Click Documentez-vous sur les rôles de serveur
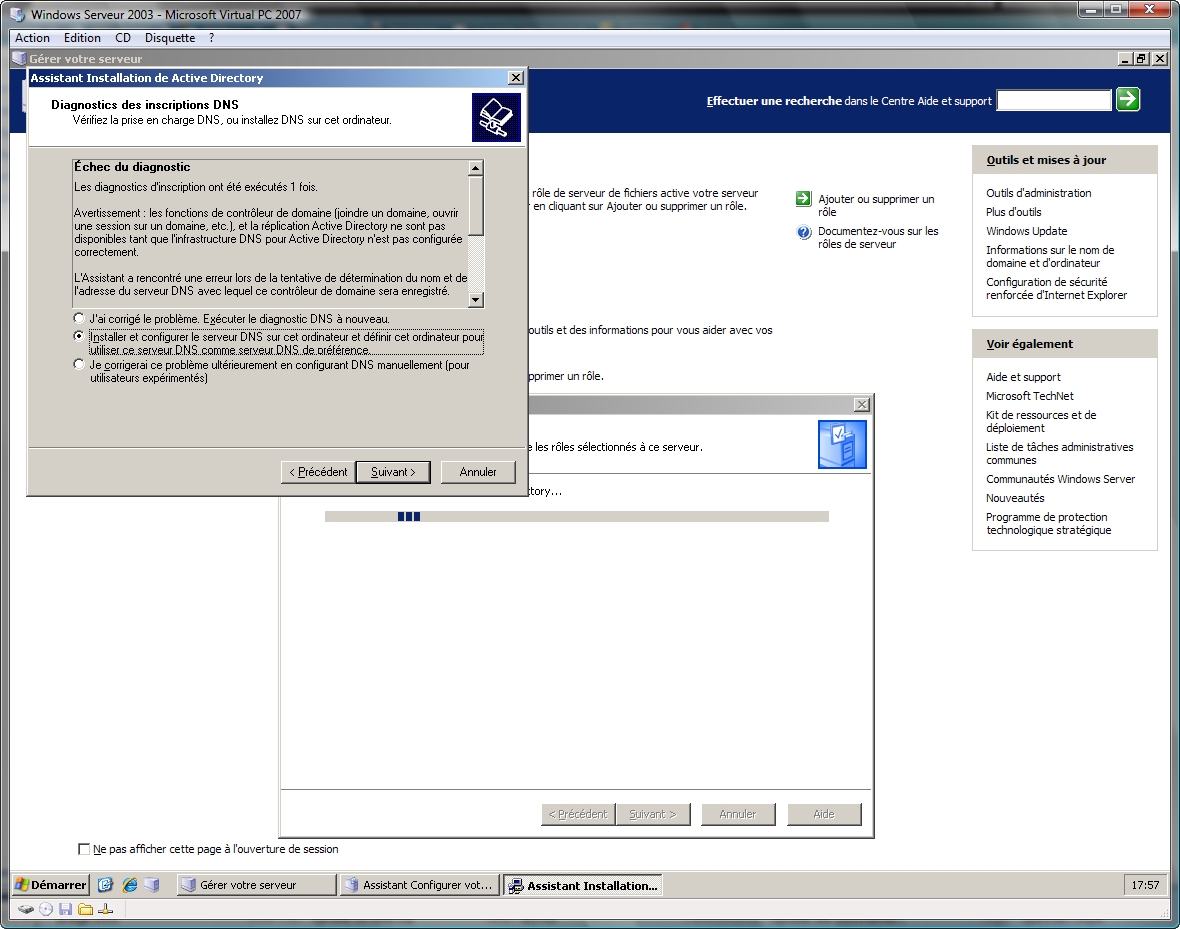 (878, 237)
